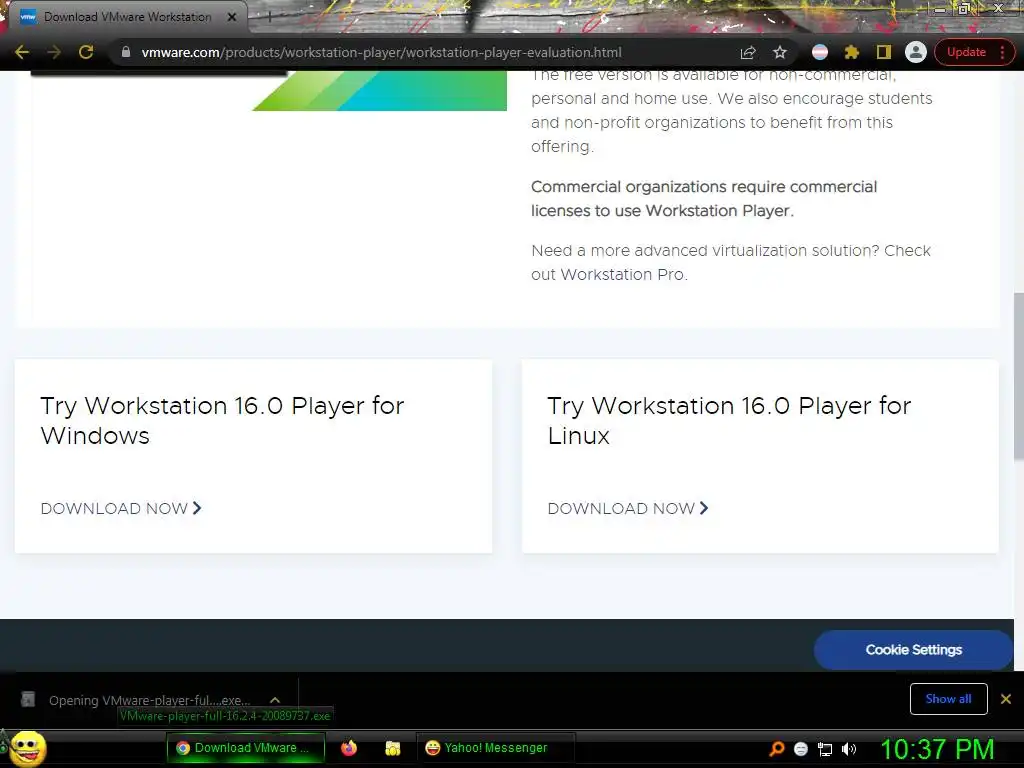Image resolution: width=1024 pixels, height=768 pixels.
Task: Close the Download VMware Workstation tab
Action: [x=232, y=17]
